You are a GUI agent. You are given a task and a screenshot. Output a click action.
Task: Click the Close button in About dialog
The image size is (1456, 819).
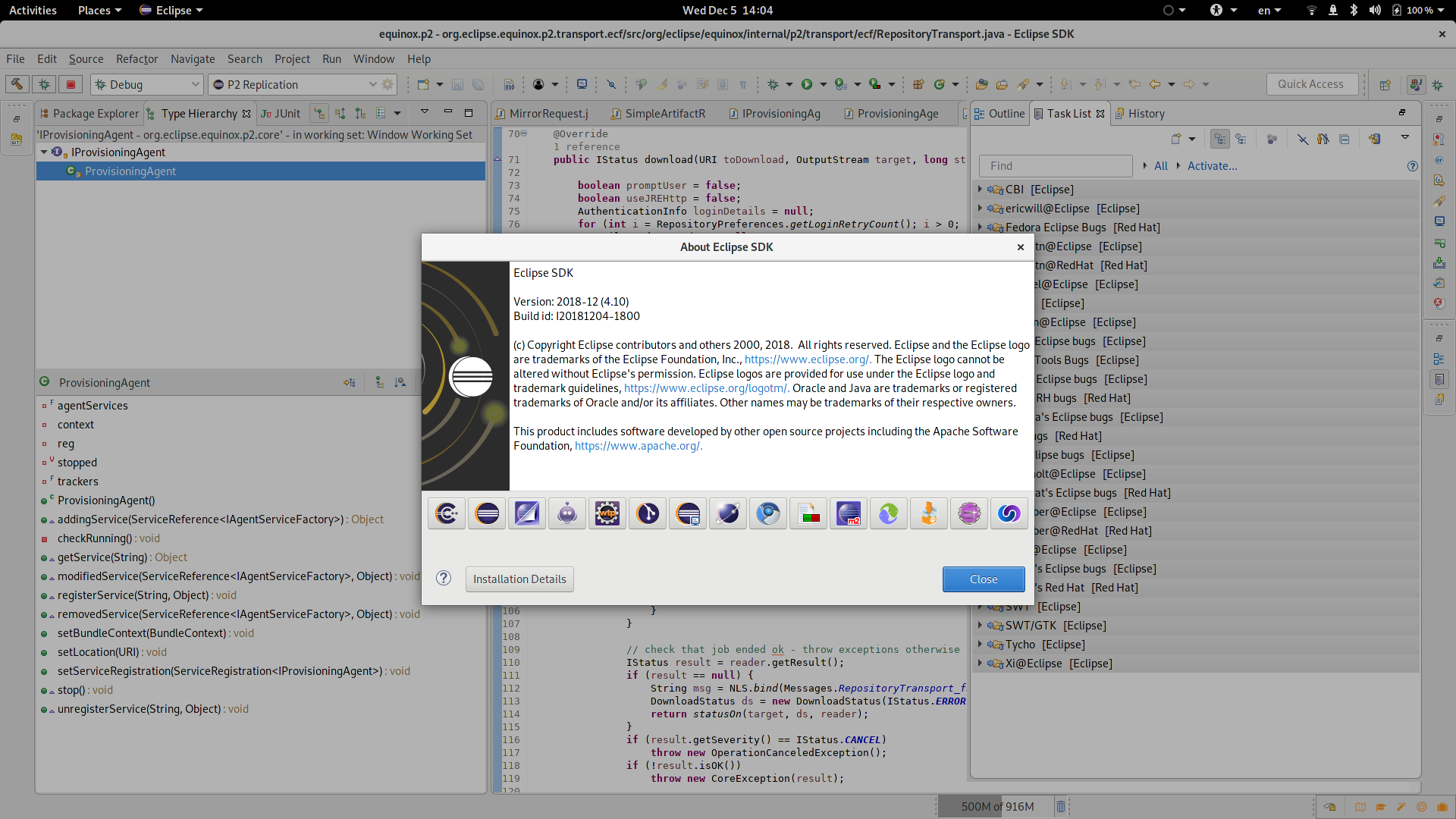984,579
